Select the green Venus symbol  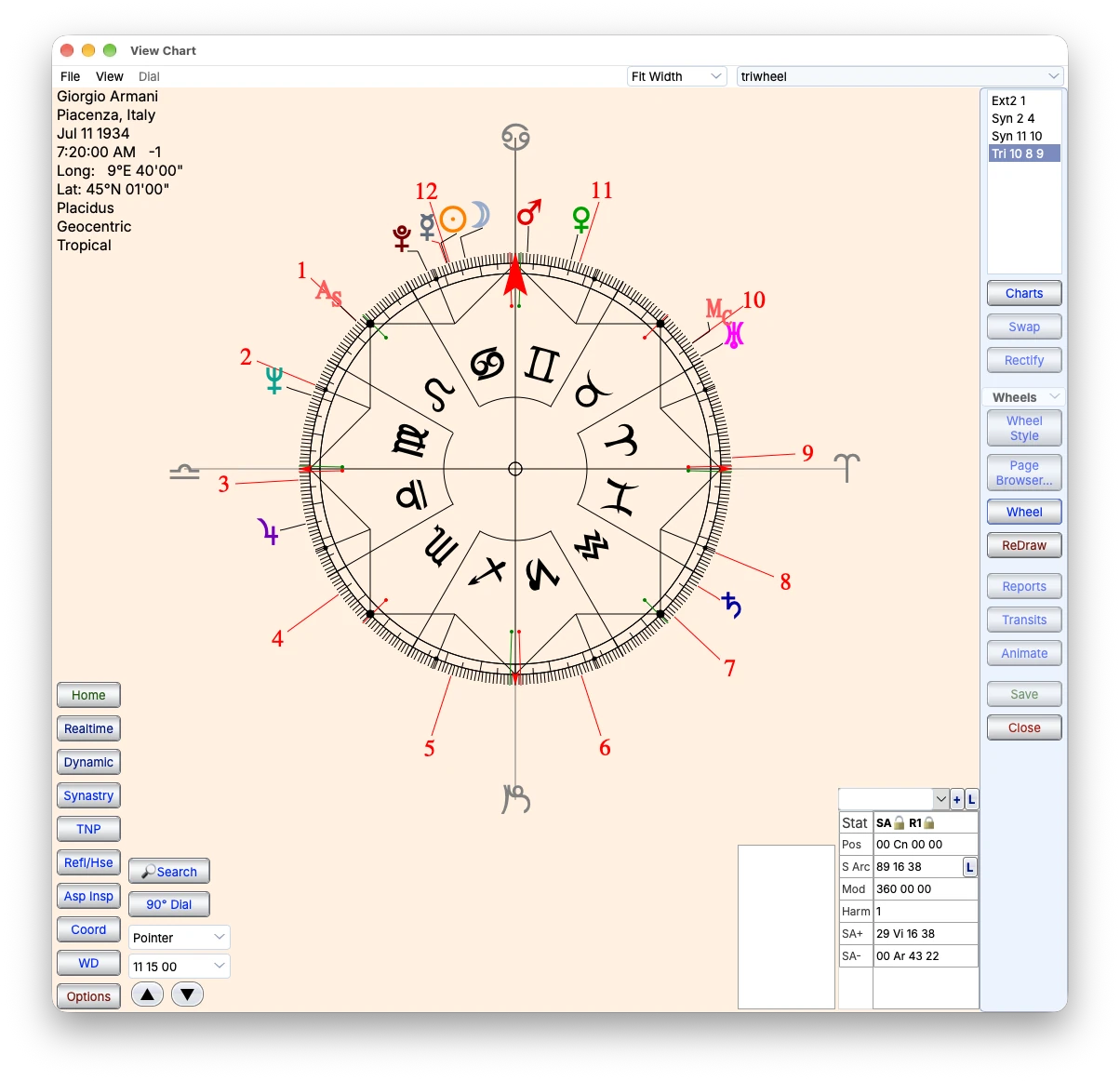[x=581, y=220]
